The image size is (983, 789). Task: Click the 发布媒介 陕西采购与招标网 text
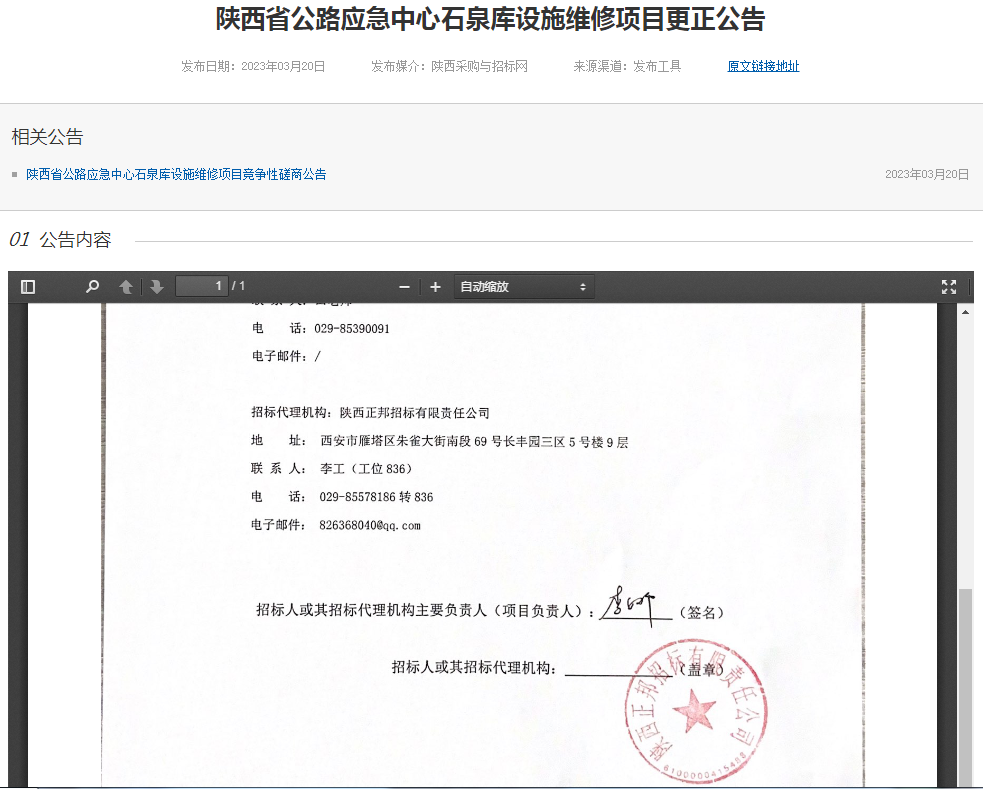point(449,67)
